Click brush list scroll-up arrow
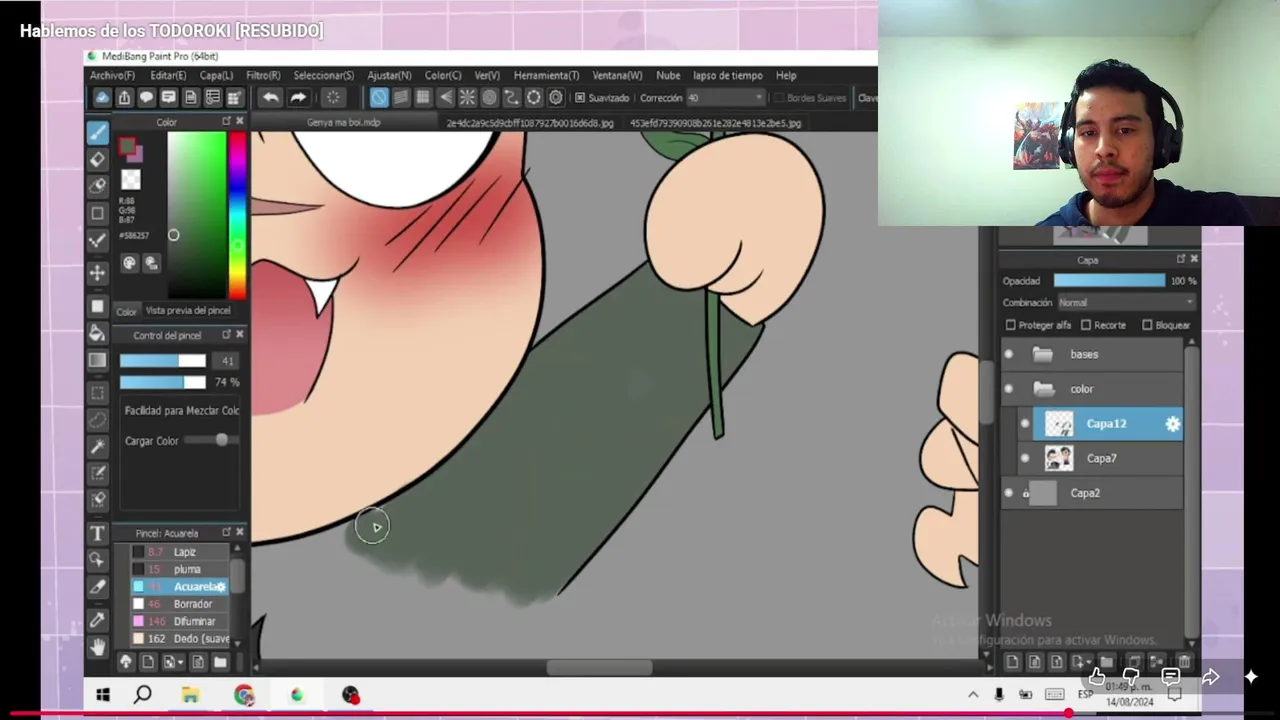This screenshot has height=720, width=1280. point(238,549)
